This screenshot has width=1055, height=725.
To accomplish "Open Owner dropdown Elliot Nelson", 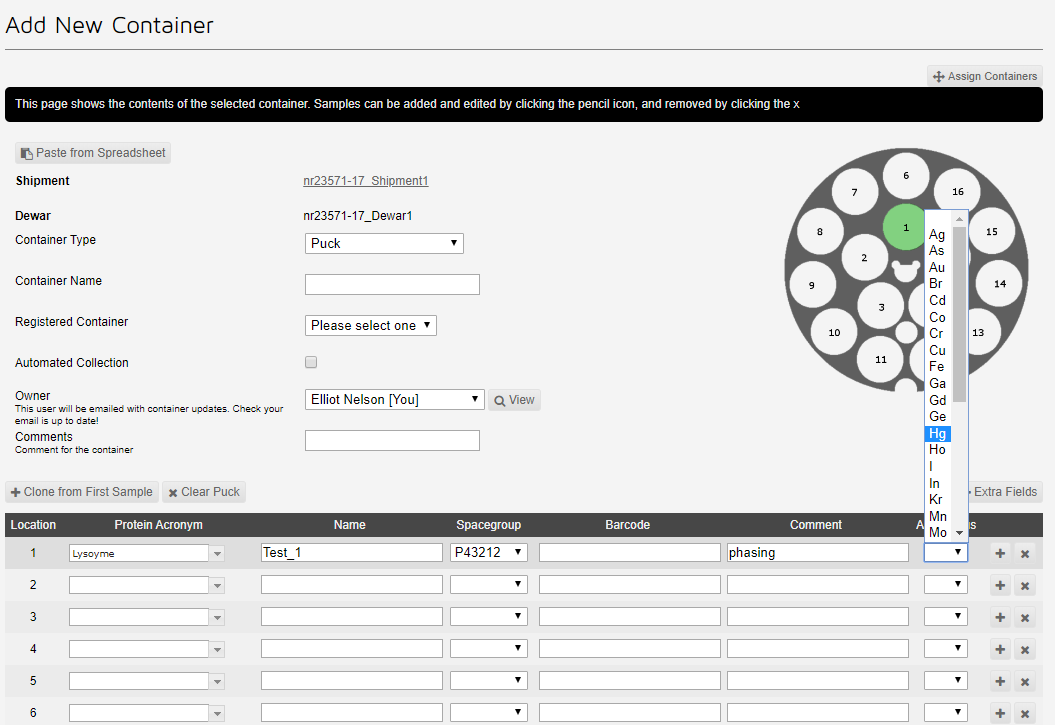I will (395, 399).
